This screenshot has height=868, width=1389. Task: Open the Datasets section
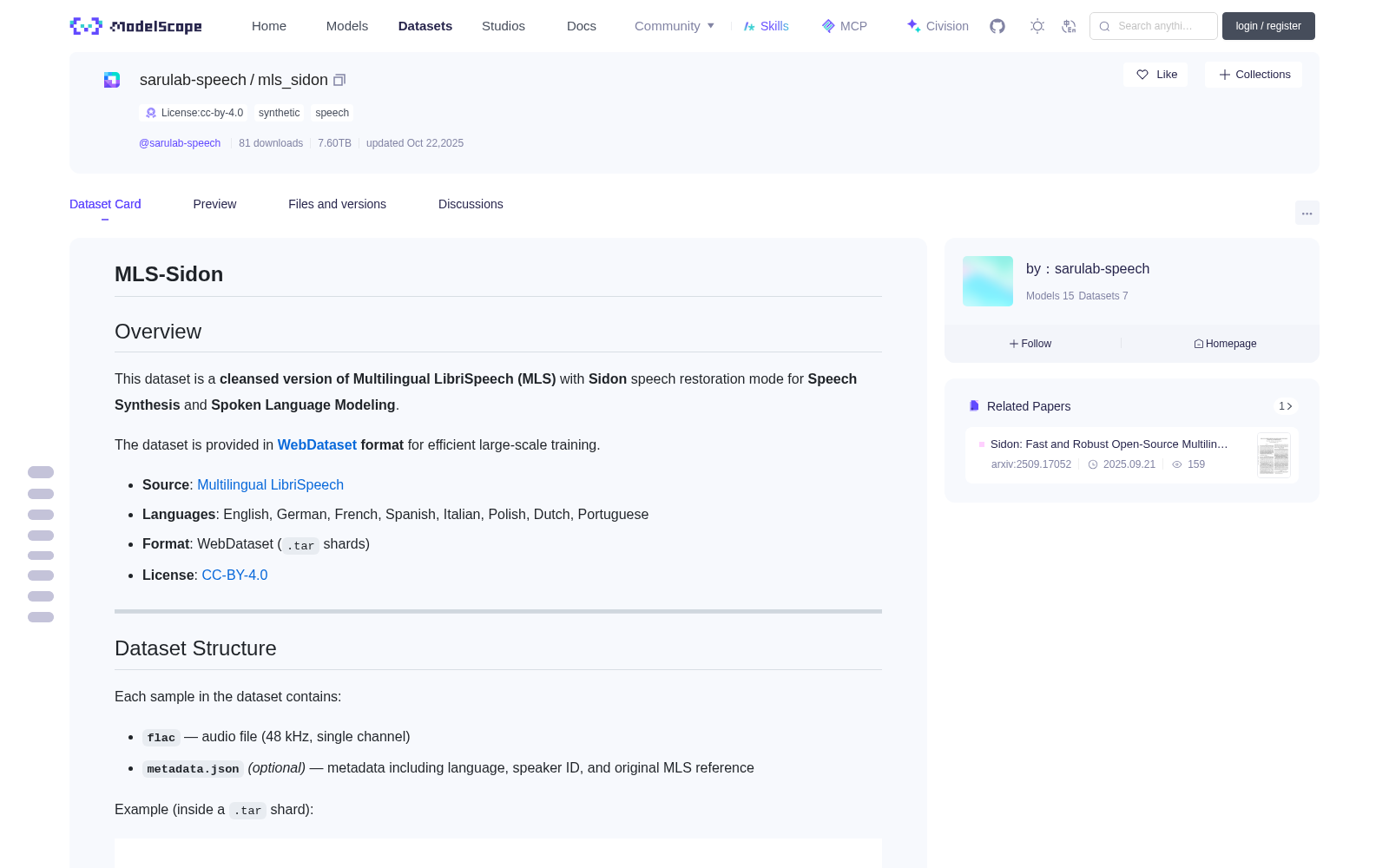pyautogui.click(x=425, y=26)
